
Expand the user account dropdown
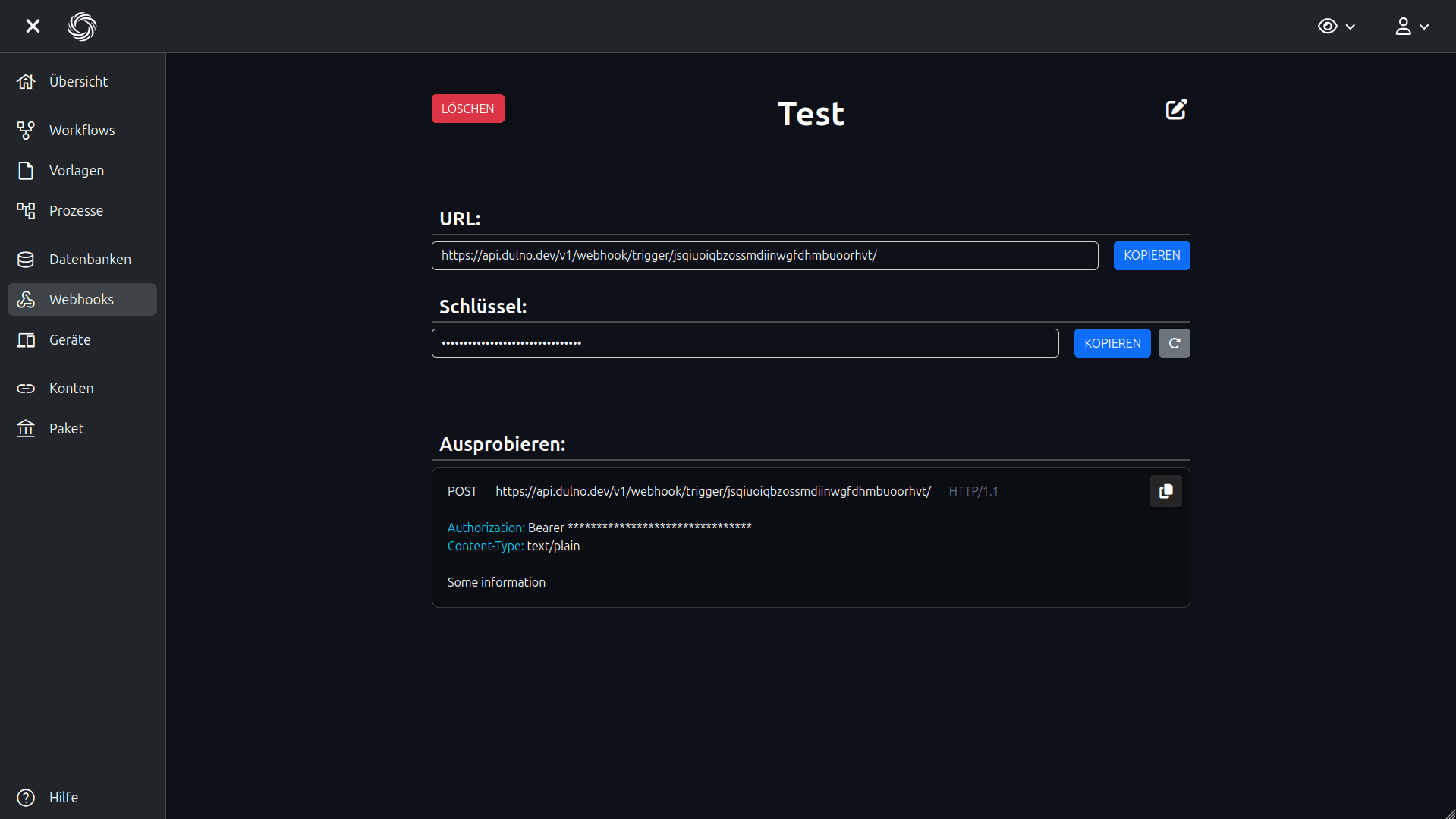(x=1412, y=27)
